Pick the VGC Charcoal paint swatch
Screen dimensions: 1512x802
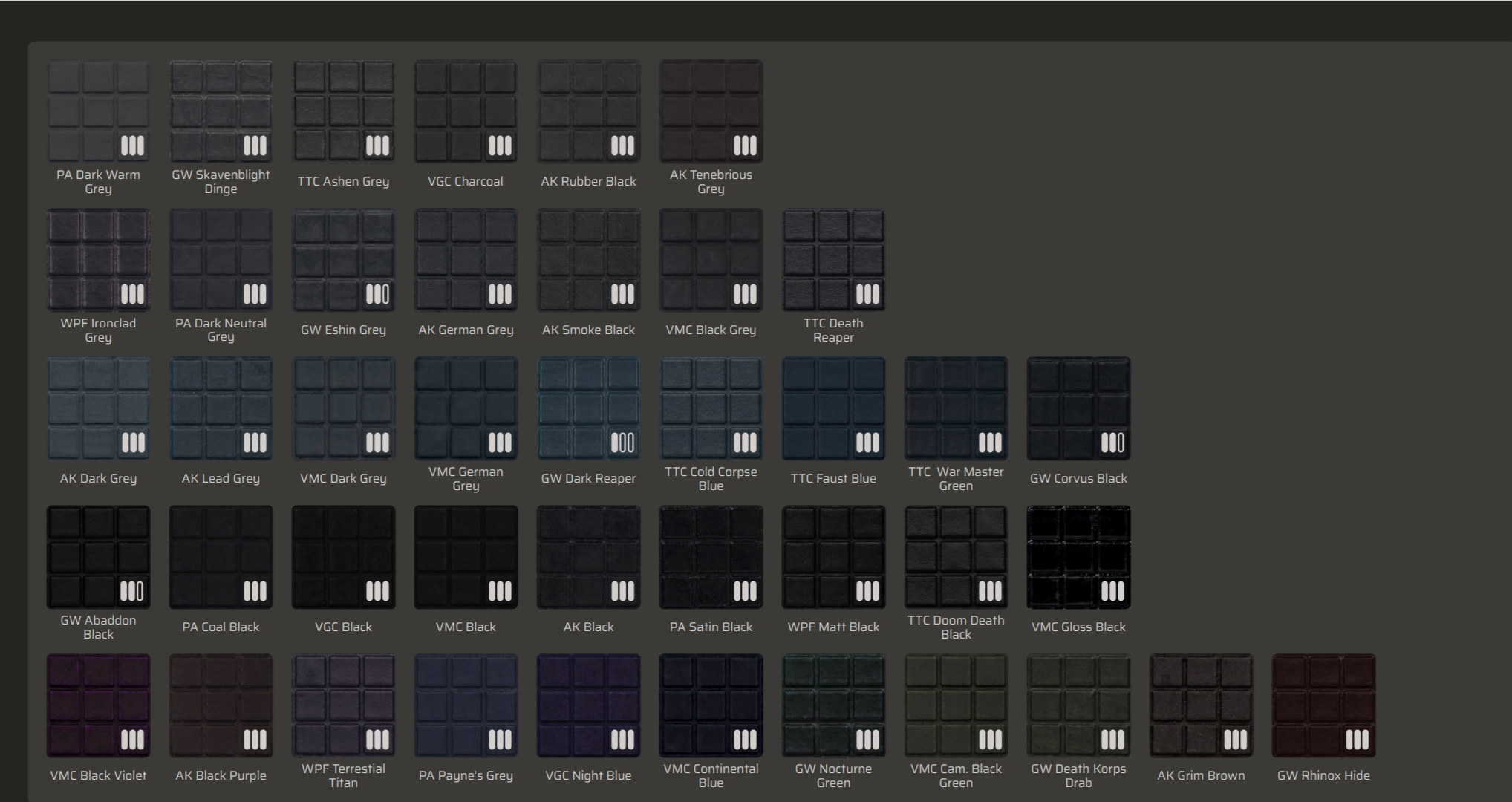click(x=466, y=111)
